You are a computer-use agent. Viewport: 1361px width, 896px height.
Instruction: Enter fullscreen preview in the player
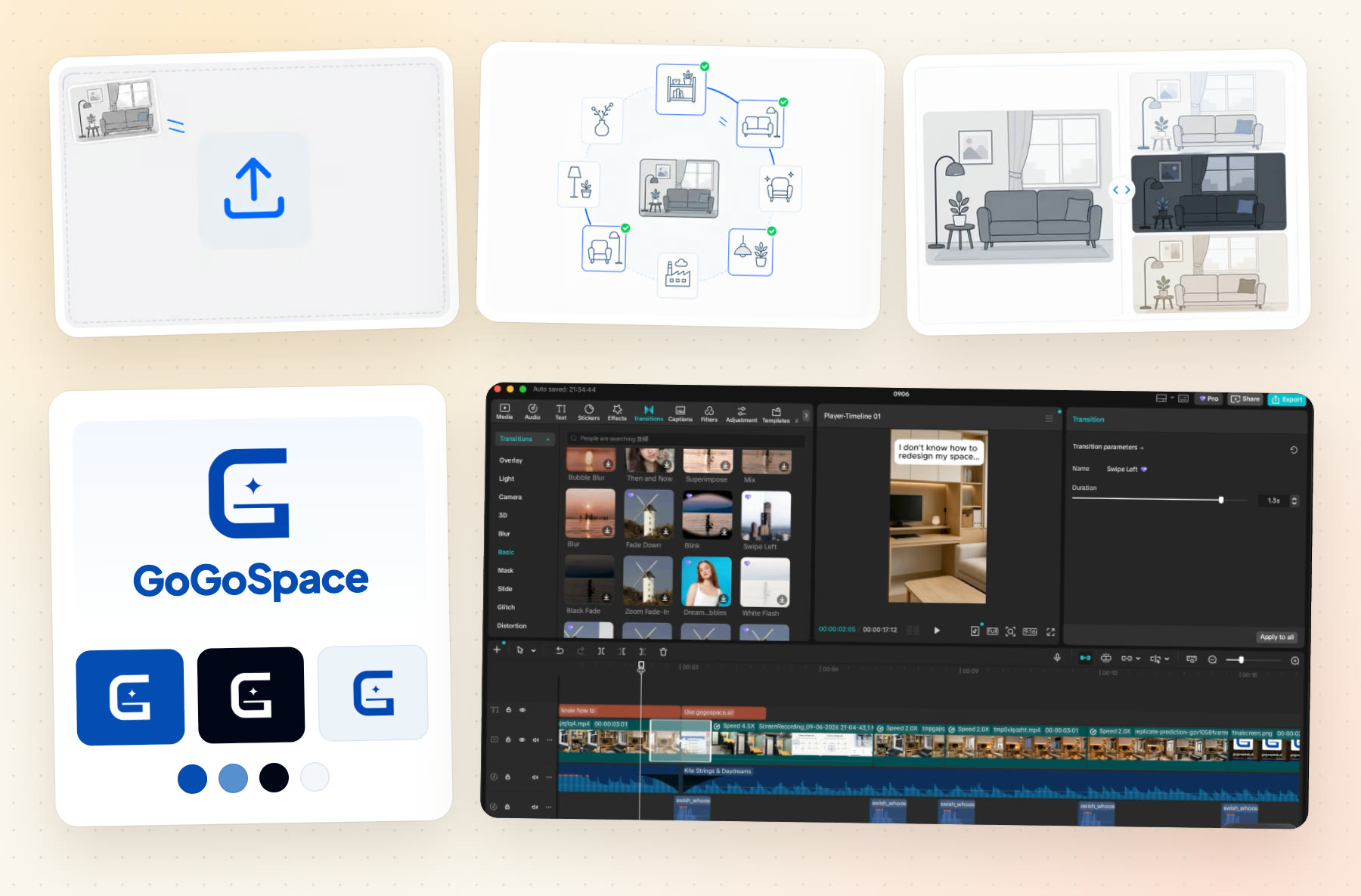1050,631
